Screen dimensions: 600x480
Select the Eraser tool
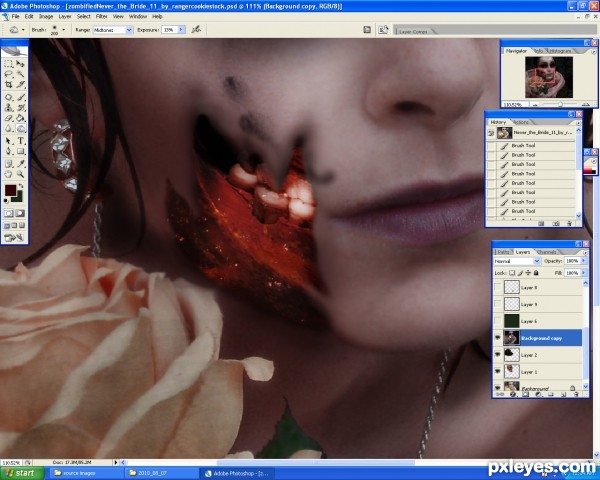8,118
